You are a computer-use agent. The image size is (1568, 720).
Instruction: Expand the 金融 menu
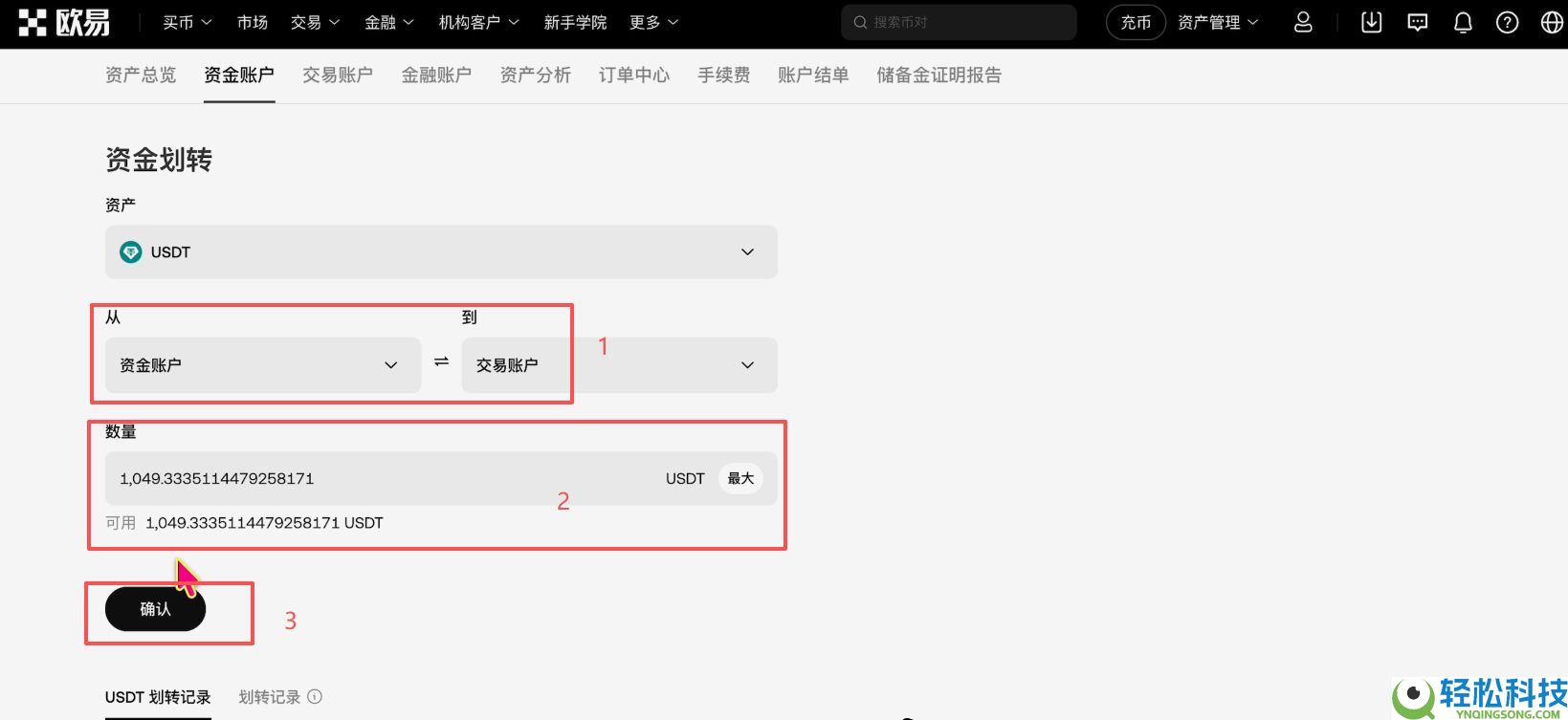point(388,22)
